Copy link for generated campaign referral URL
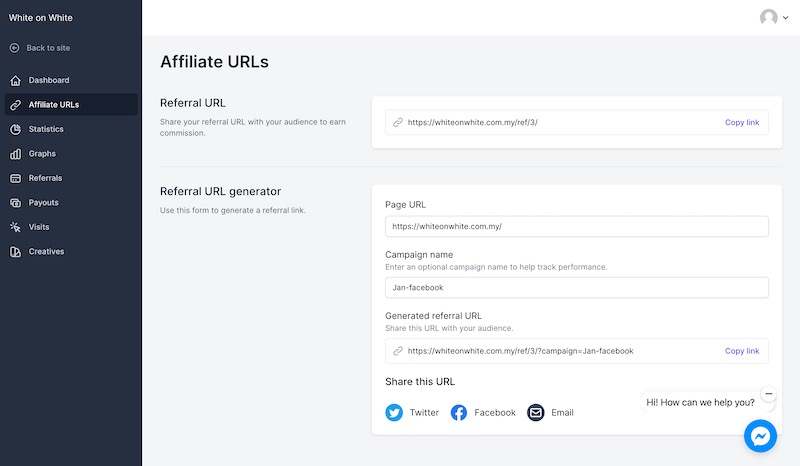 (741, 351)
